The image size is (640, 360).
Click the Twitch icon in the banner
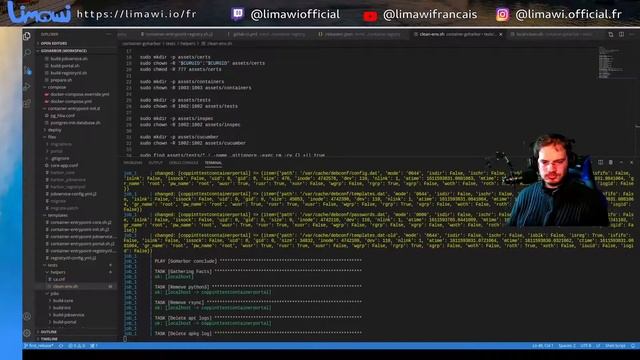[238, 14]
